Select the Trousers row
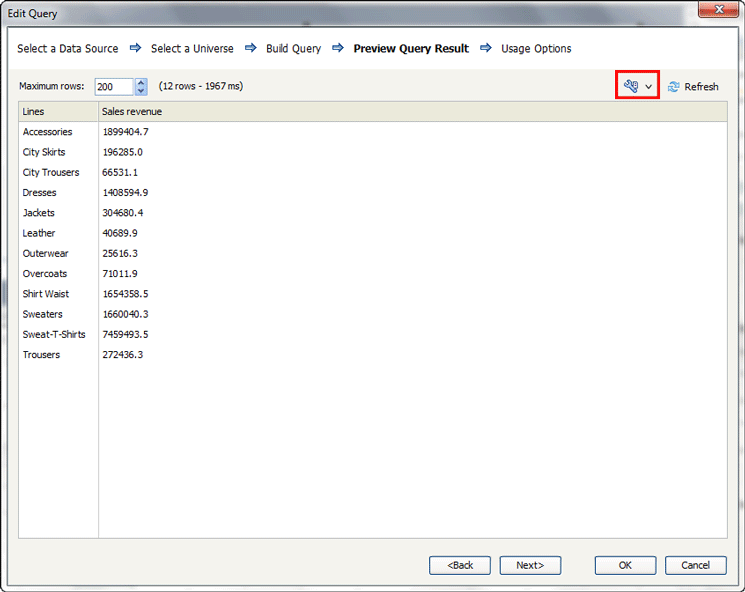This screenshot has width=745, height=592. click(x=372, y=355)
